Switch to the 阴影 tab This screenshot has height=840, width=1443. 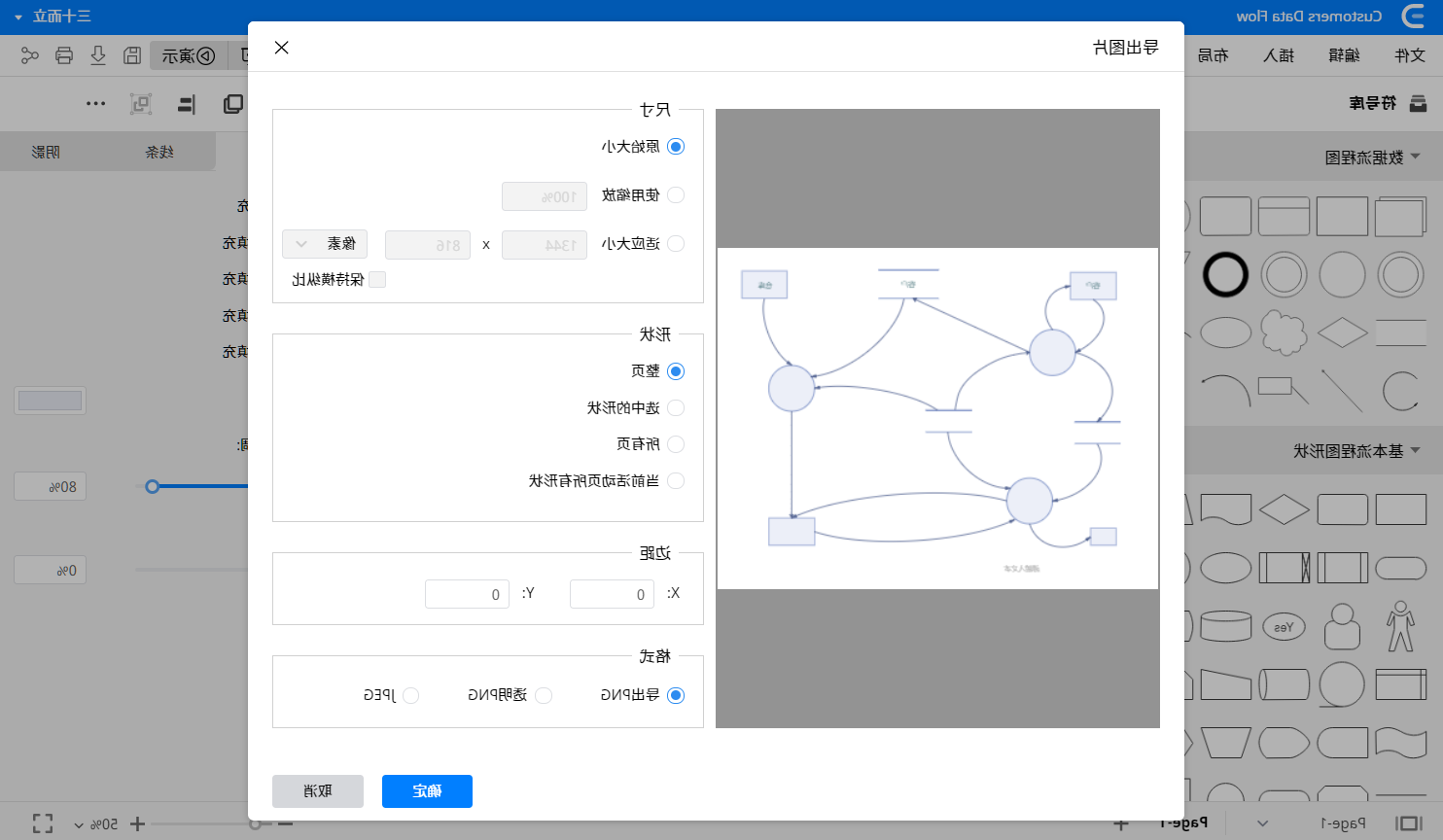(x=46, y=152)
